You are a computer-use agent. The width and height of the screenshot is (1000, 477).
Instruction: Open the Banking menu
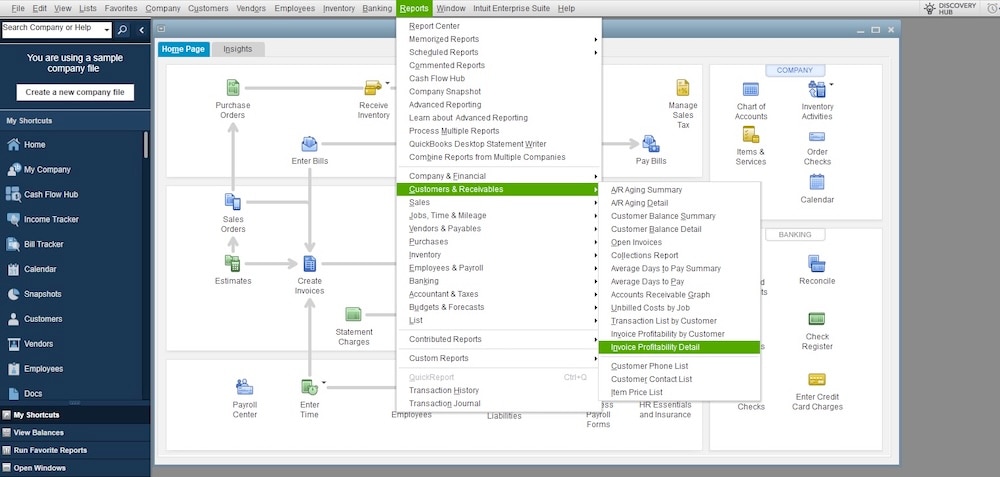[x=377, y=8]
